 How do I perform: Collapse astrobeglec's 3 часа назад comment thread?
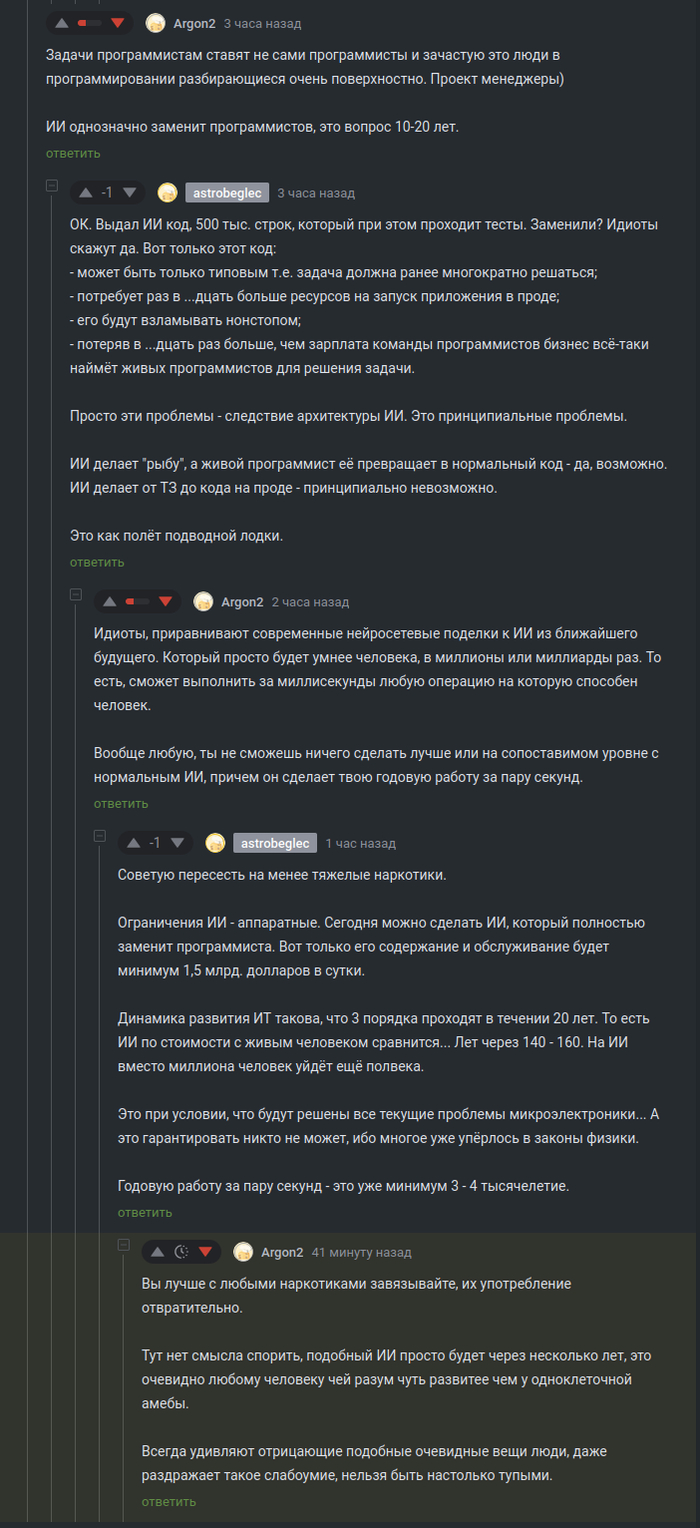pos(51,186)
